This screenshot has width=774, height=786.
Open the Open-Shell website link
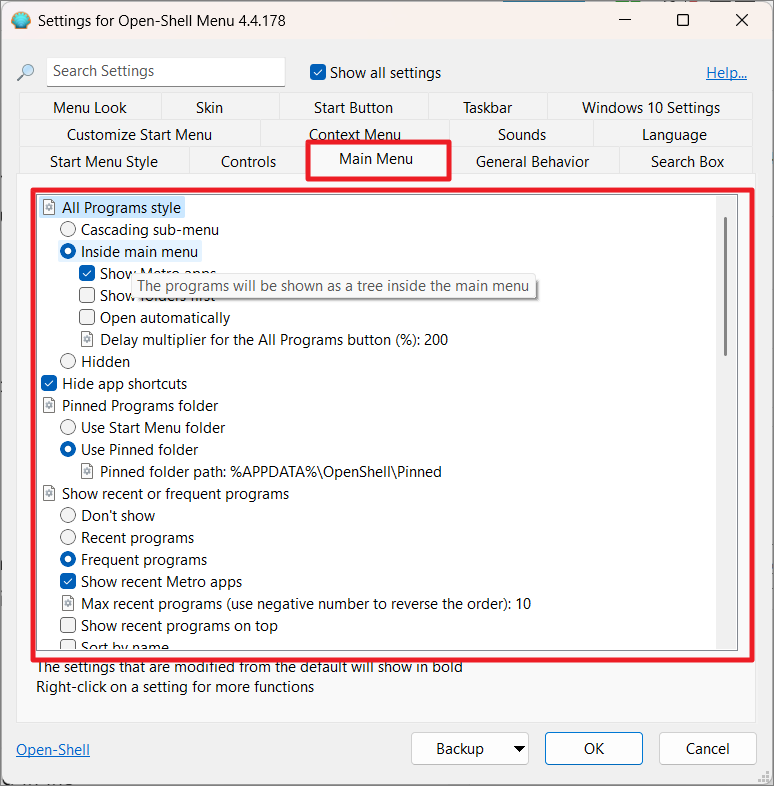point(53,749)
